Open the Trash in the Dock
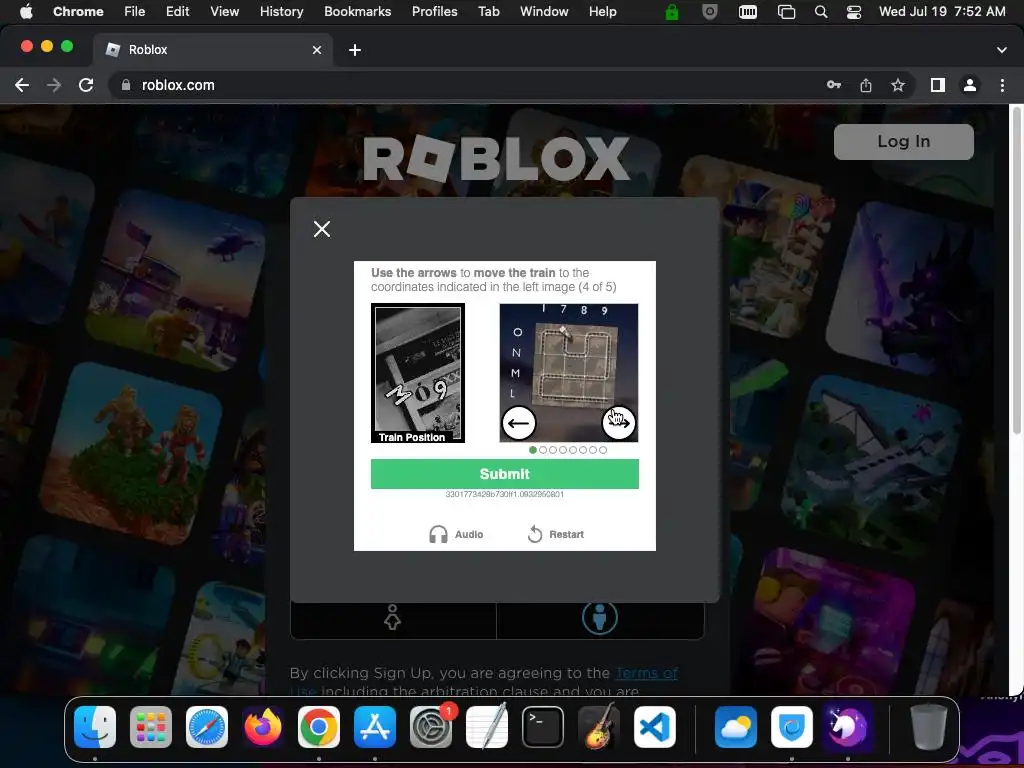The height and width of the screenshot is (768, 1024). pos(928,726)
